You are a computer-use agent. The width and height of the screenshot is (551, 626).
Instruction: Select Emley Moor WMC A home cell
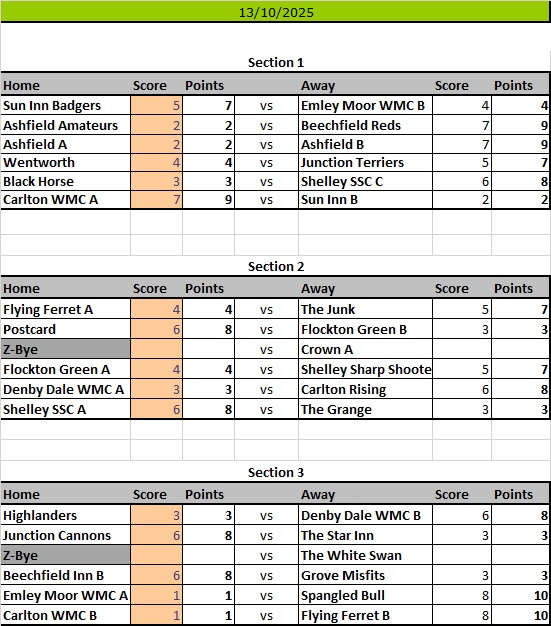pyautogui.click(x=65, y=595)
